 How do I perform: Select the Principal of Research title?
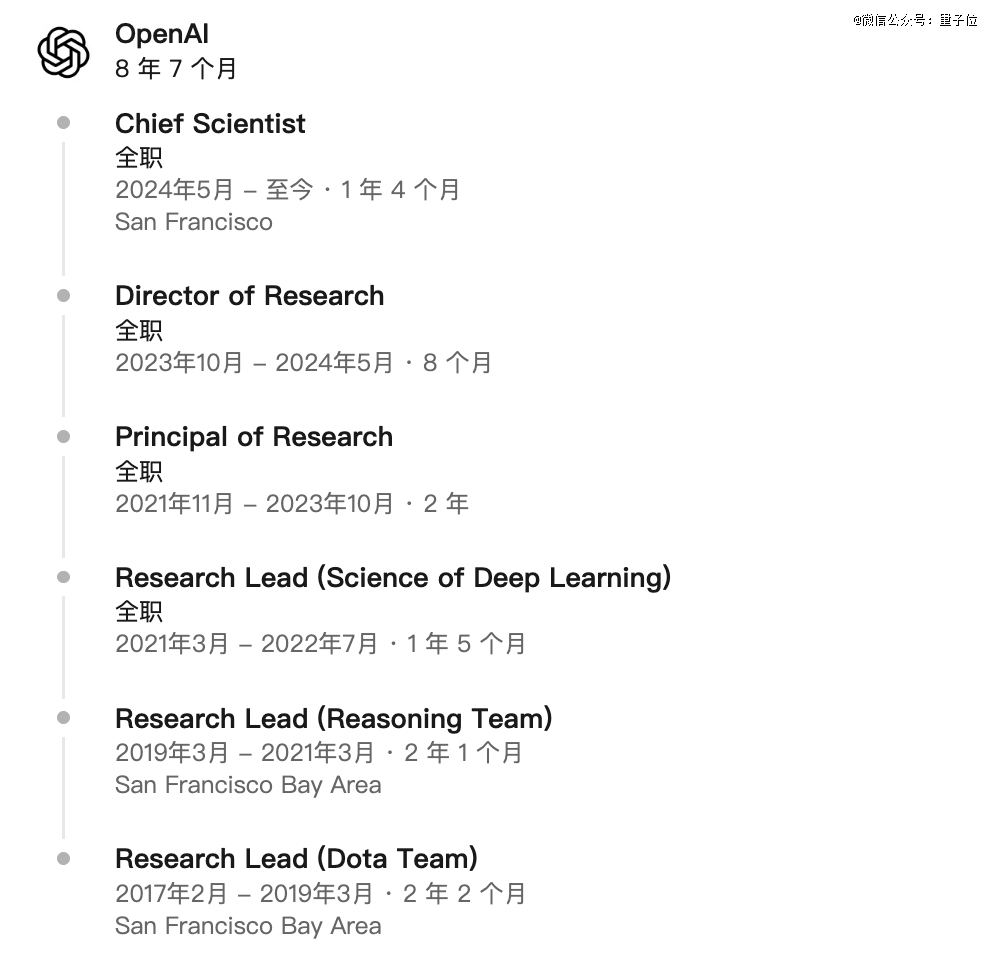(x=254, y=437)
